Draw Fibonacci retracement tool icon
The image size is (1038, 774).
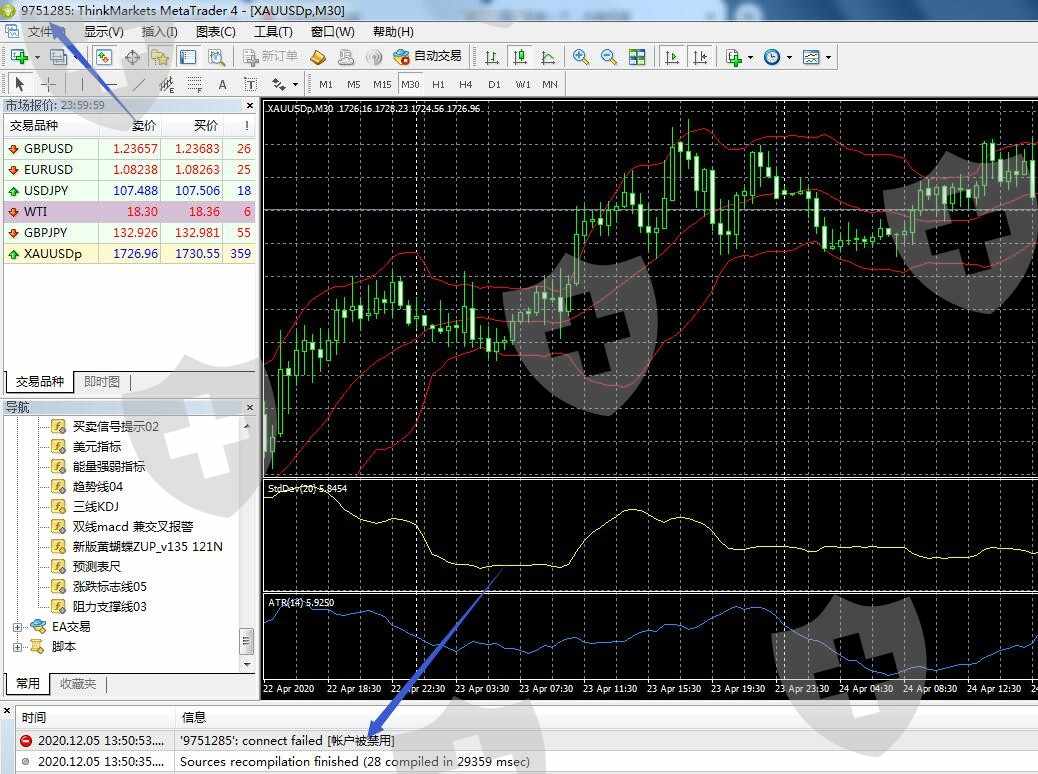pos(194,85)
